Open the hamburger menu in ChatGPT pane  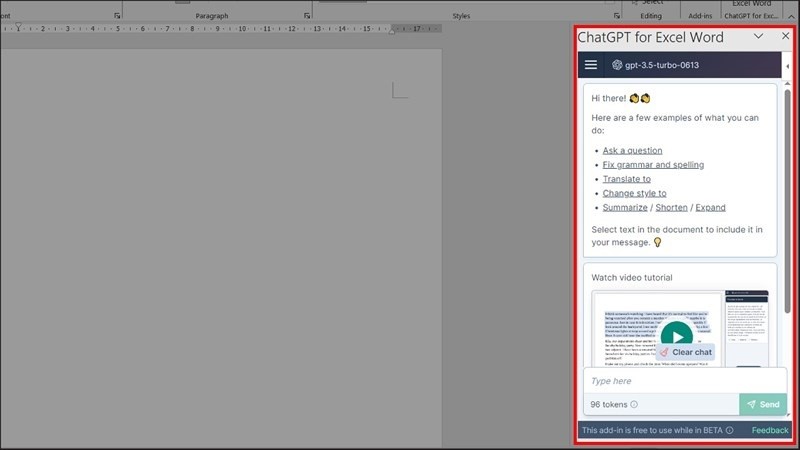coord(591,65)
